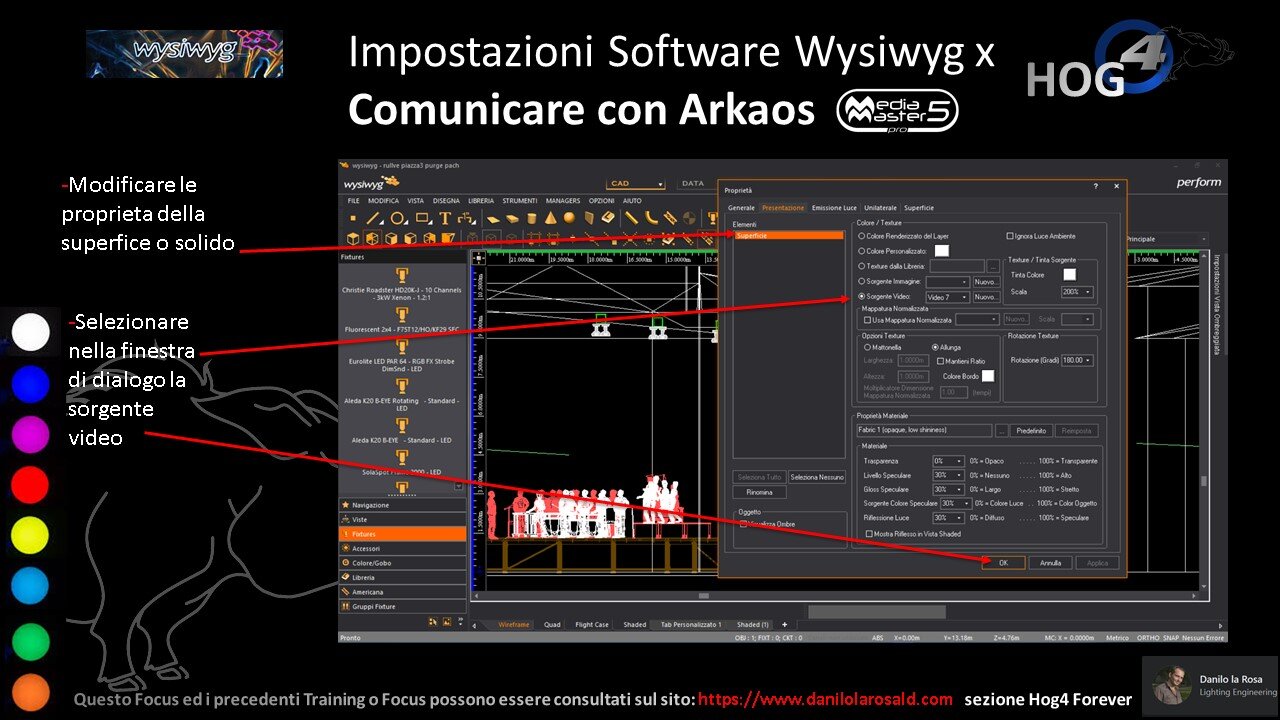Open the CAD mode dropdown
This screenshot has width=1280, height=720.
click(637, 184)
